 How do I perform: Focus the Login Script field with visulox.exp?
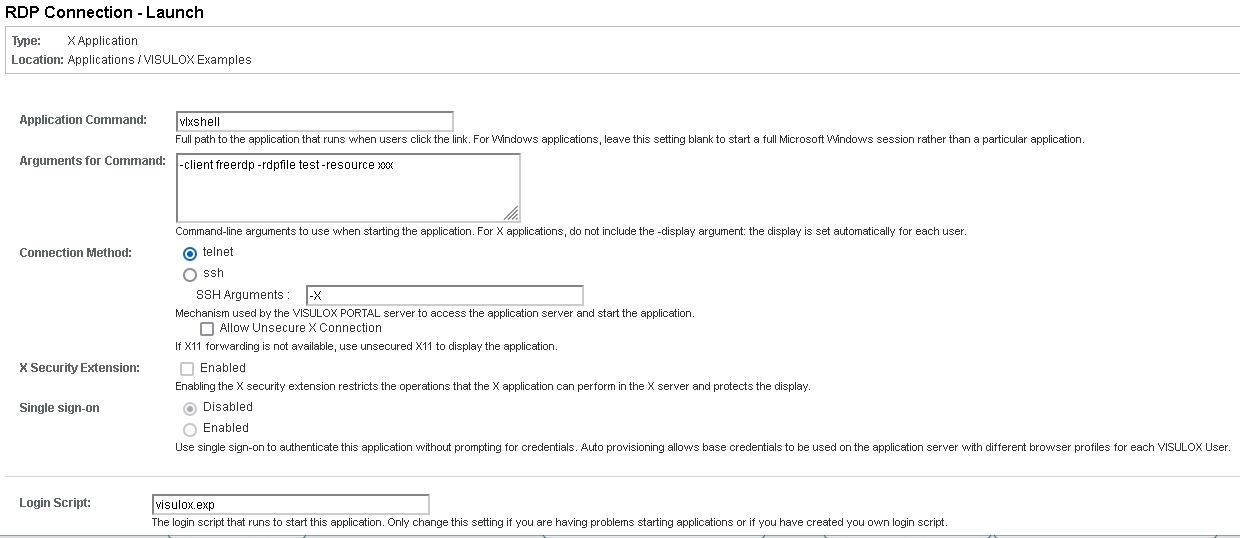(290, 504)
